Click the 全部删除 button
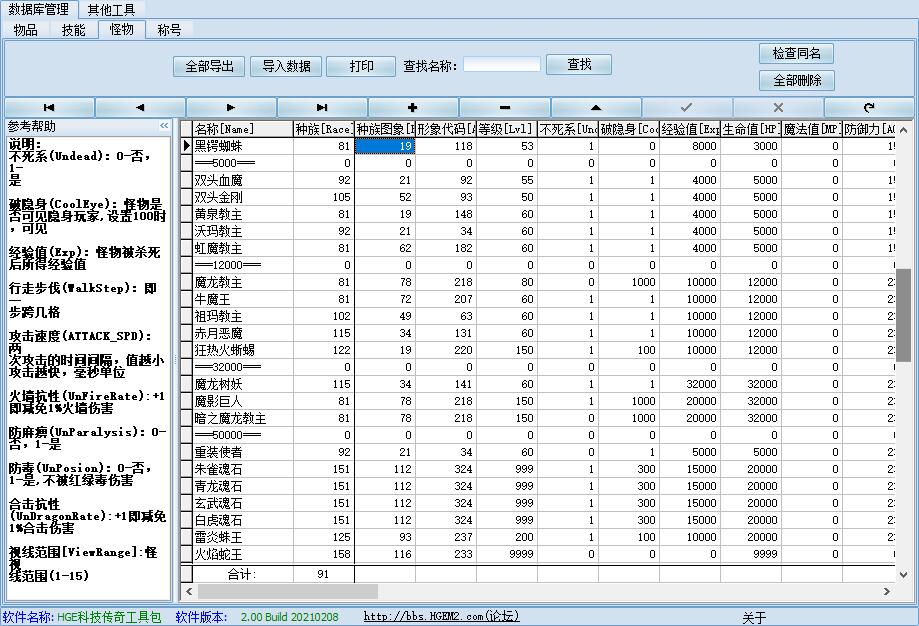The image size is (919, 626). (x=796, y=80)
